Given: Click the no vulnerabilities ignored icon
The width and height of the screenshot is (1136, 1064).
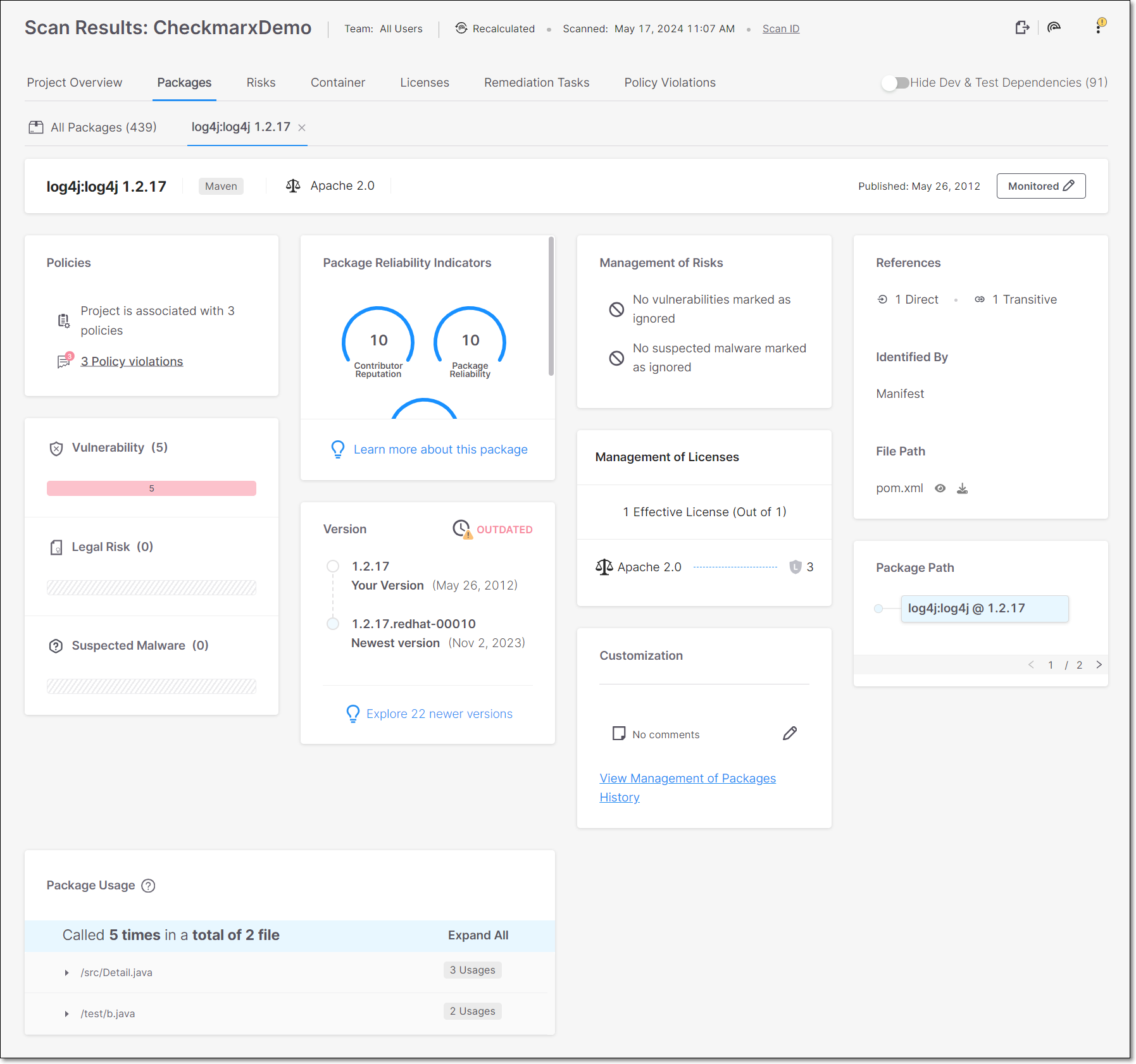Looking at the screenshot, I should point(616,309).
